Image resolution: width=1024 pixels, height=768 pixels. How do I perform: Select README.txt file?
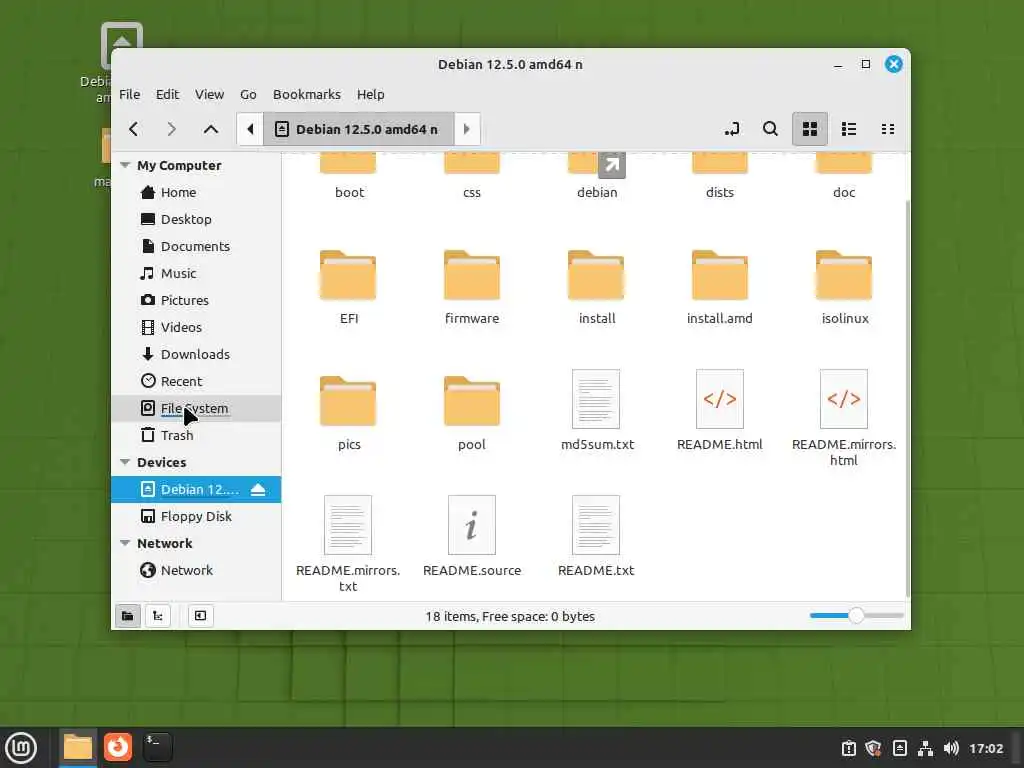[596, 537]
